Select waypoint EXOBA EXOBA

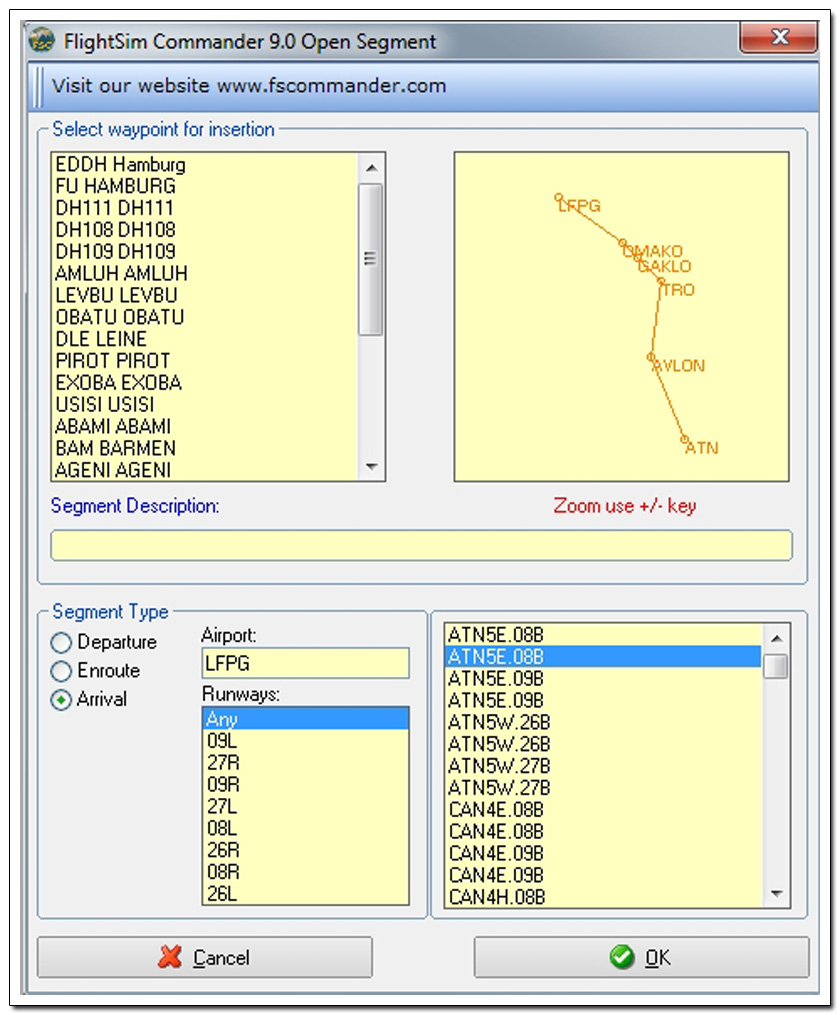click(204, 383)
